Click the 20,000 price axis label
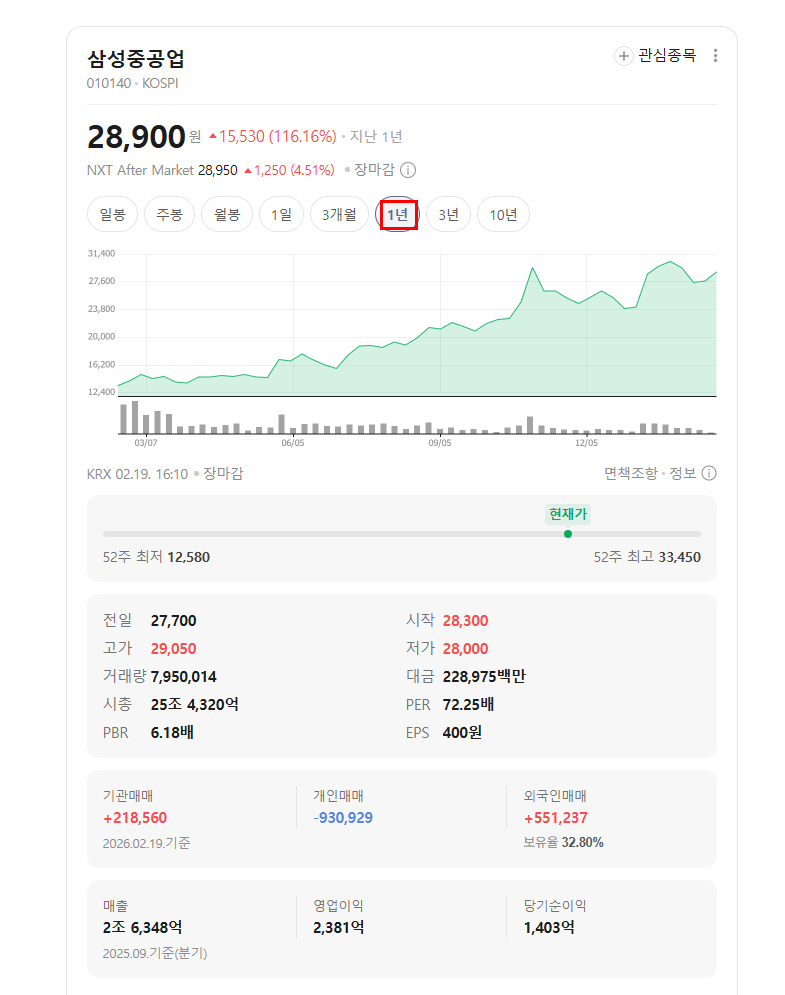Screen dimensions: 785x995 [x=102, y=337]
